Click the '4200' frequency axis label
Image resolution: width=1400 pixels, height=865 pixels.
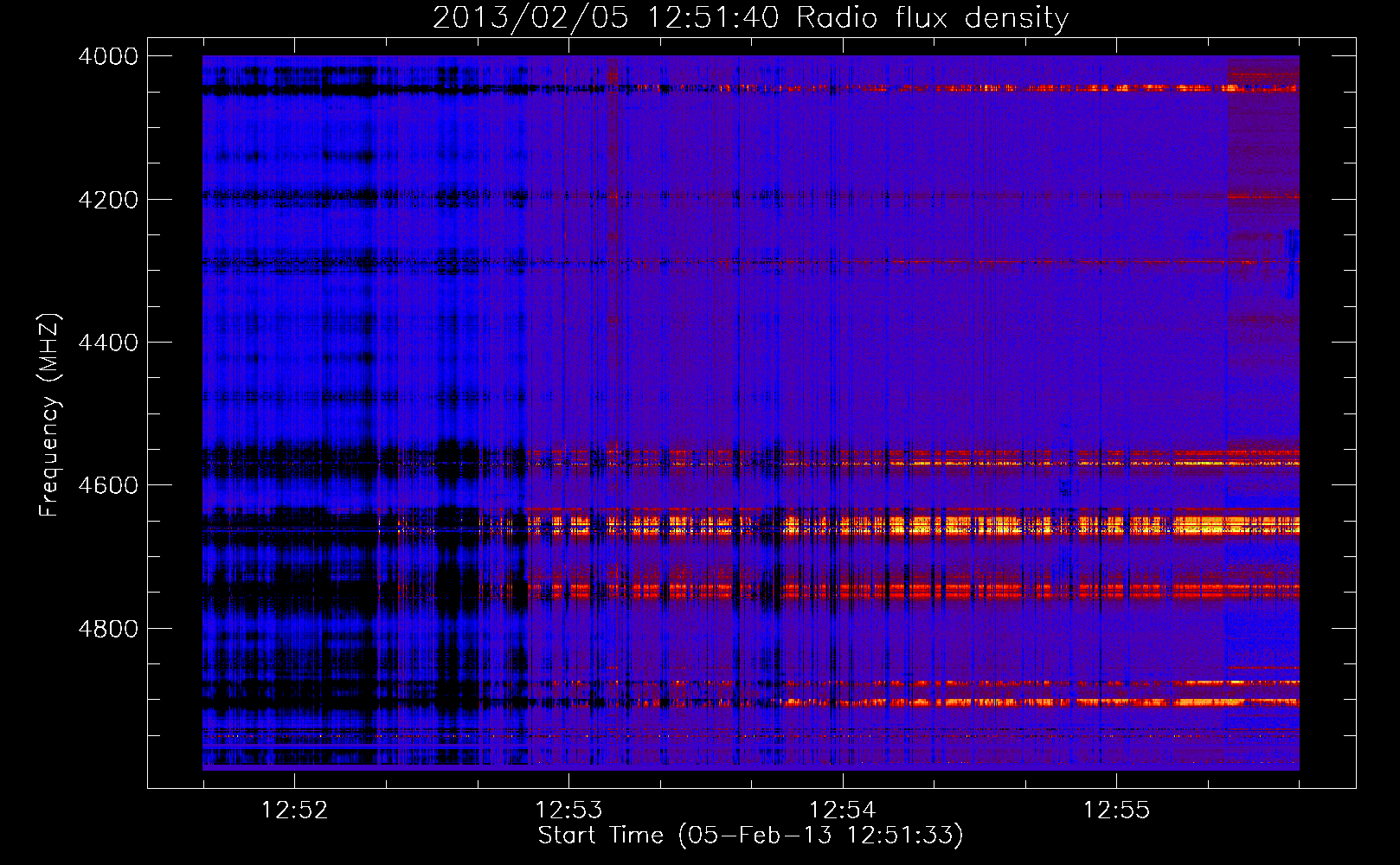[108, 200]
